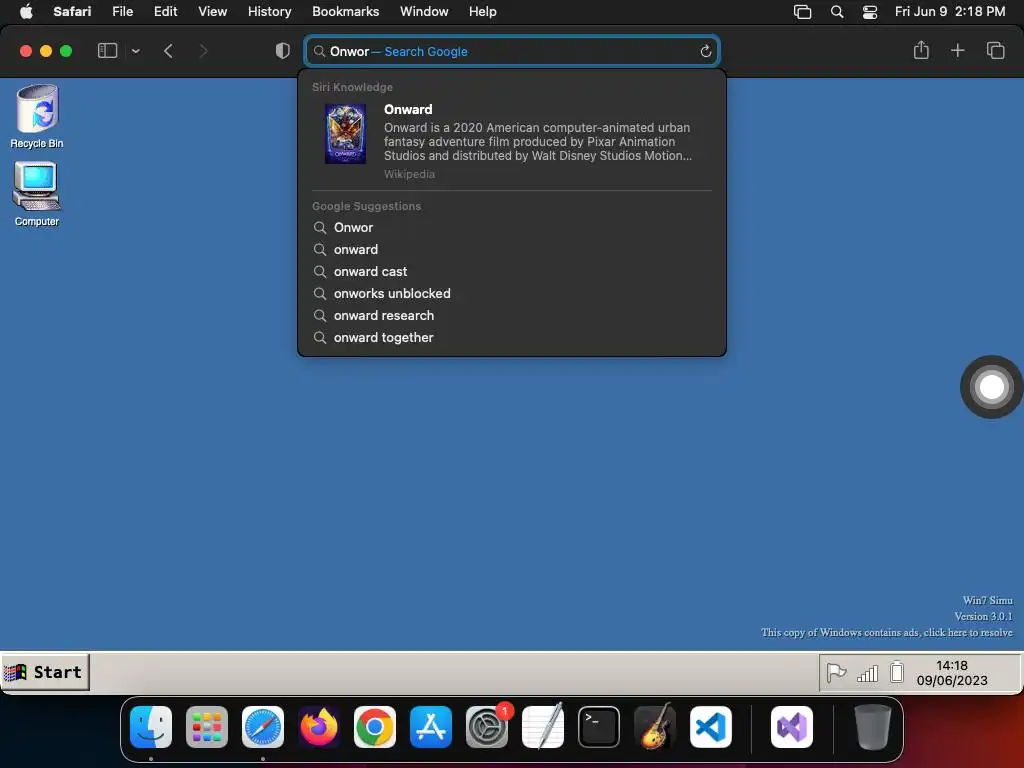Select the 'Onwor' Google suggestion
Viewport: 1024px width, 768px height.
click(512, 227)
